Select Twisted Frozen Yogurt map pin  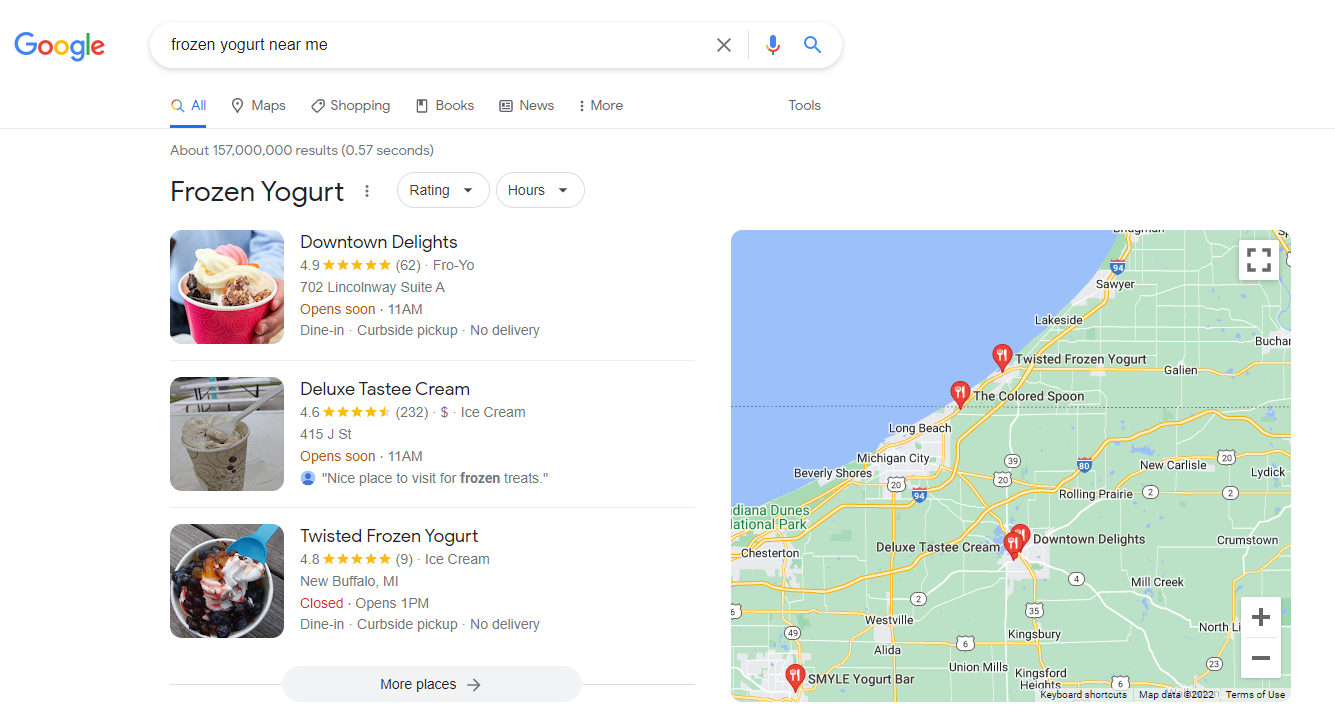(1002, 357)
